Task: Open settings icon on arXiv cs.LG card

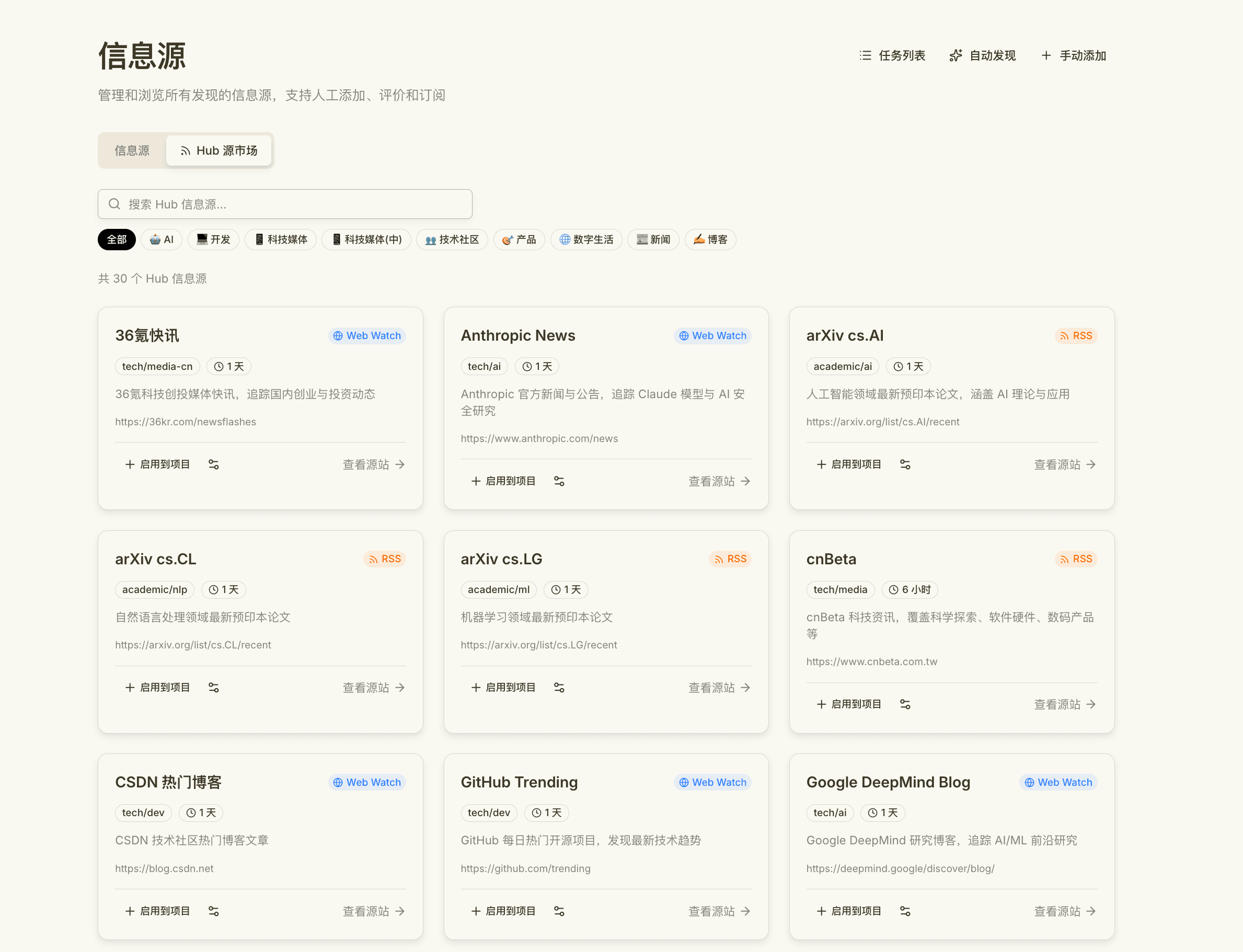Action: (559, 688)
